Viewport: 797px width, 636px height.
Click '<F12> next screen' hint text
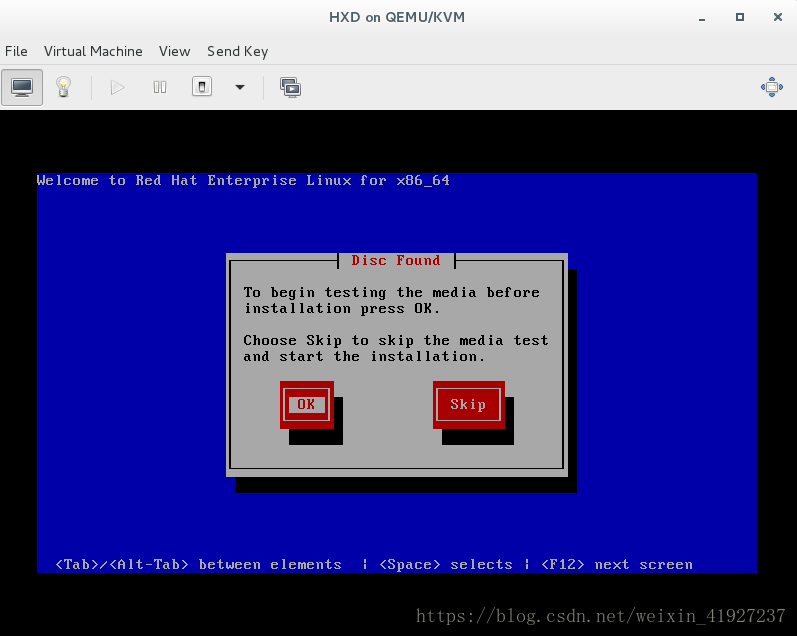point(617,564)
